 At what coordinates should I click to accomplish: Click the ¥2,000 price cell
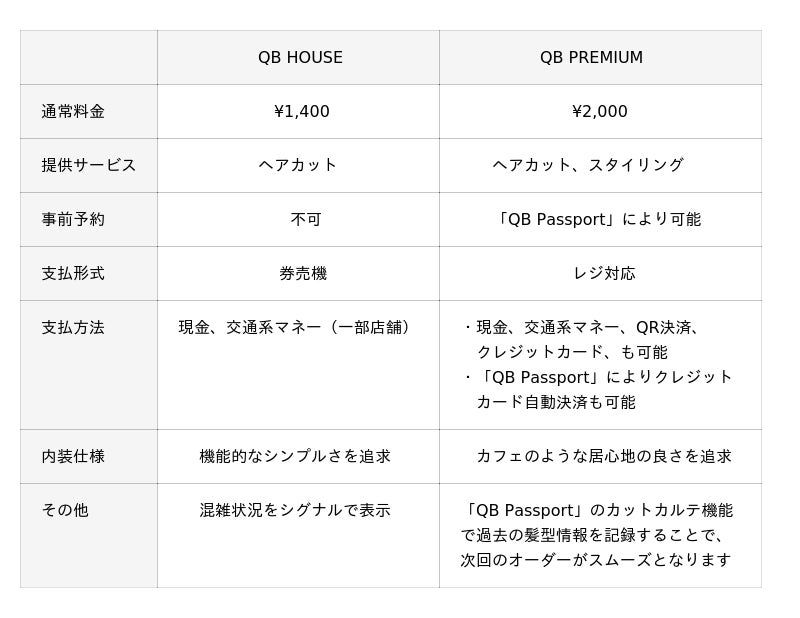pos(599,112)
